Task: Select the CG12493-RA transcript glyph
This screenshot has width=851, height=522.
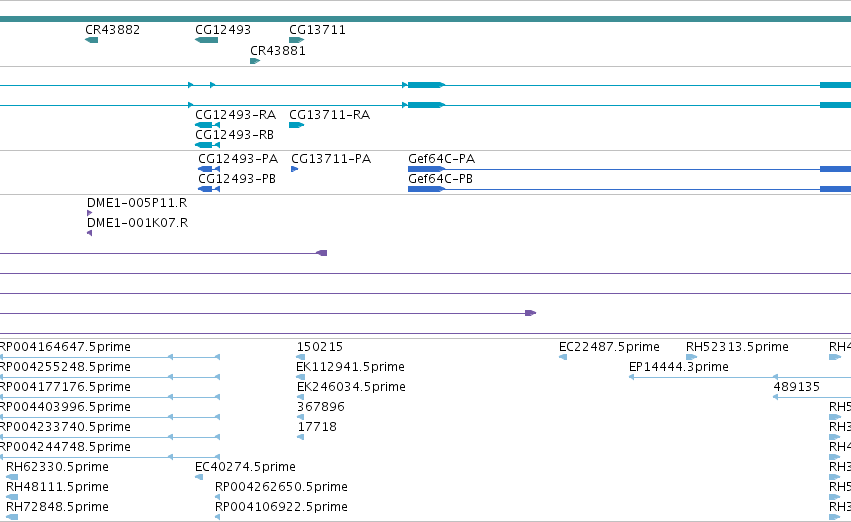Action: coord(207,125)
